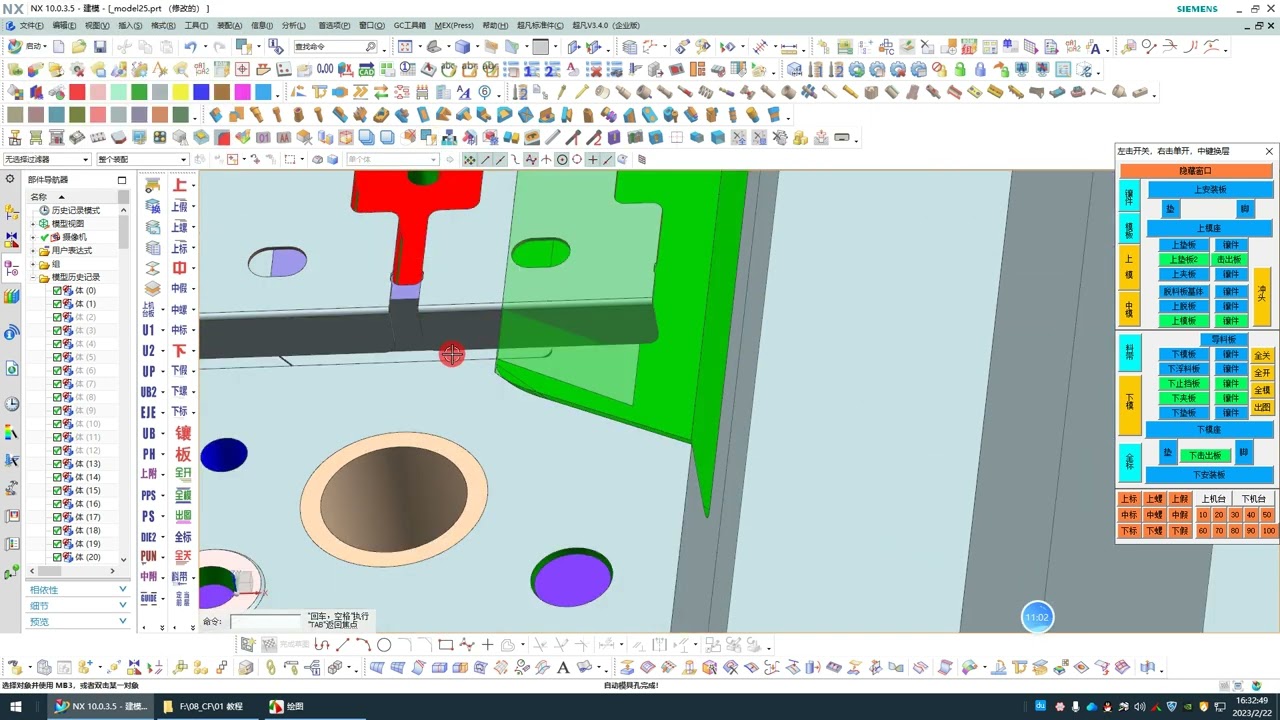Collapse the 模型历史记录 tree node
Viewport: 1280px width, 720px height.
point(33,277)
